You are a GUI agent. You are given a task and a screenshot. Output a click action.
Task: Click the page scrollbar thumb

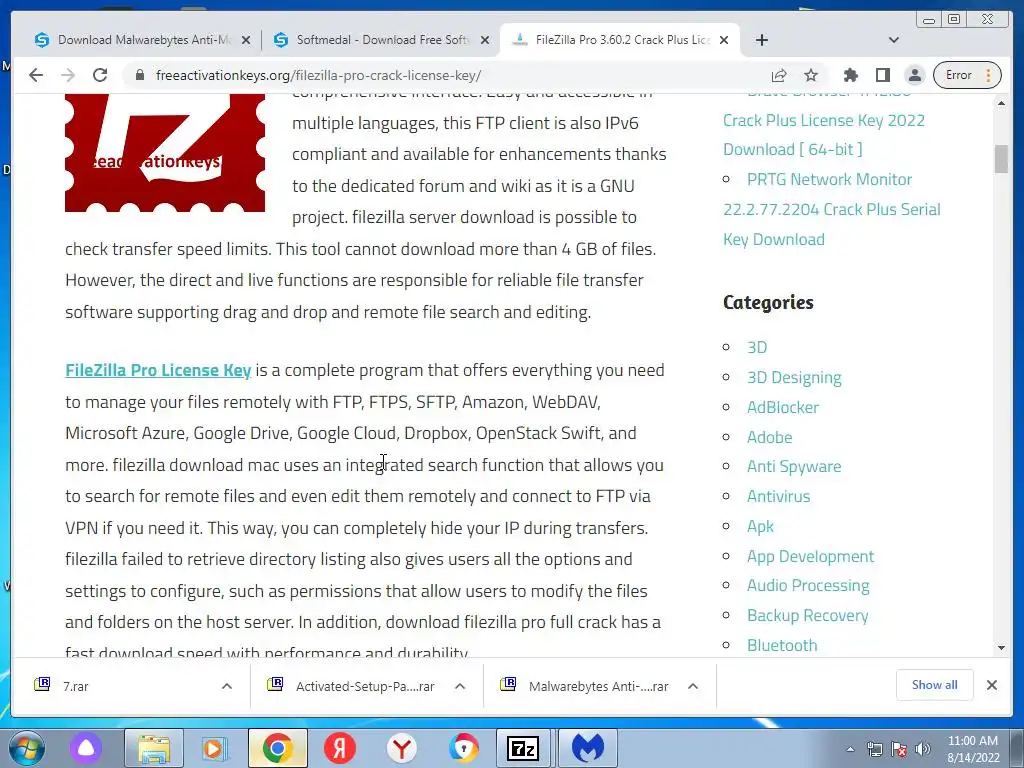(1001, 159)
